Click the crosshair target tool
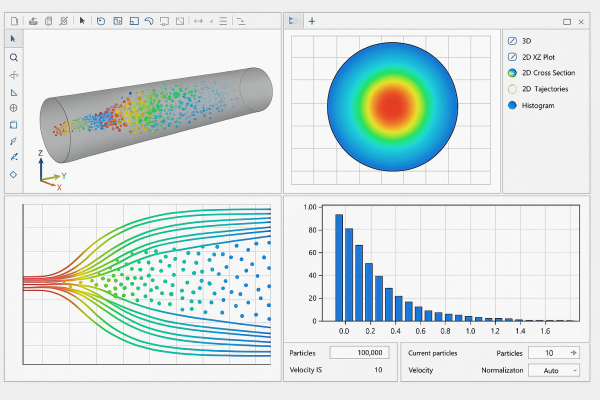 coord(13,108)
